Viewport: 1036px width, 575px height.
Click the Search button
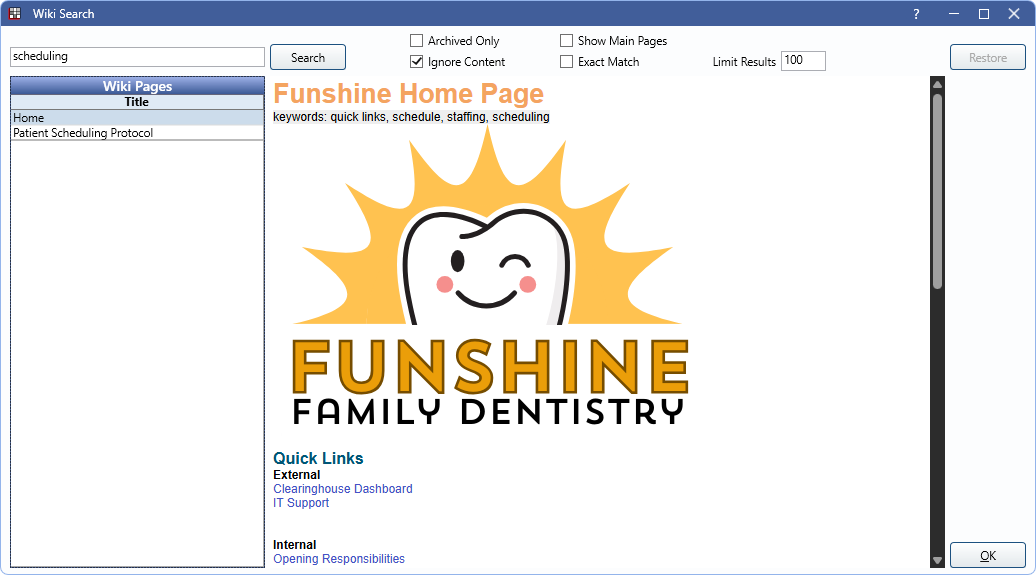coord(308,57)
